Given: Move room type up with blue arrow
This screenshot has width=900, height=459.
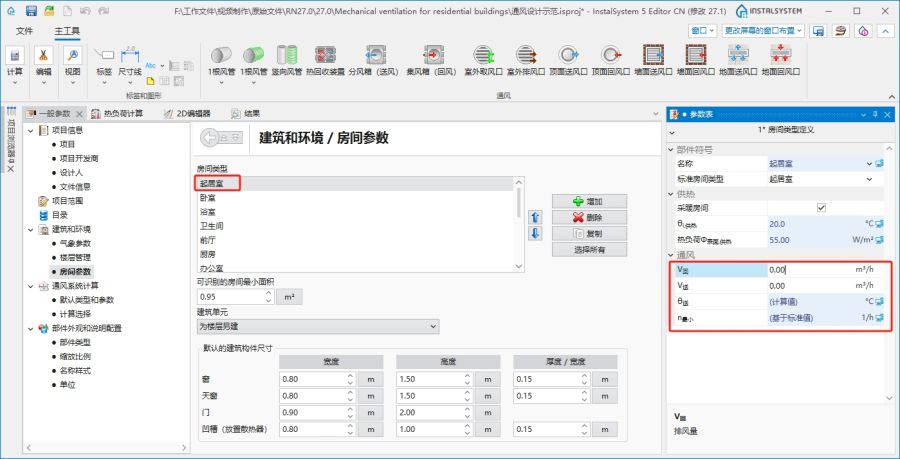Looking at the screenshot, I should coord(534,217).
